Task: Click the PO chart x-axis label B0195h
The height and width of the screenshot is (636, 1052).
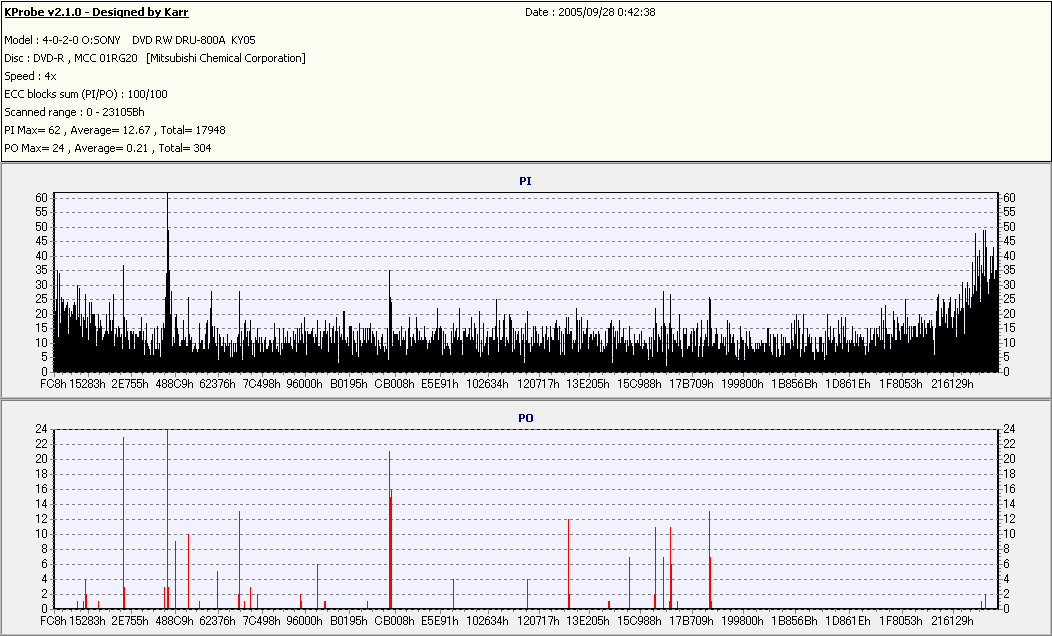Action: [348, 621]
